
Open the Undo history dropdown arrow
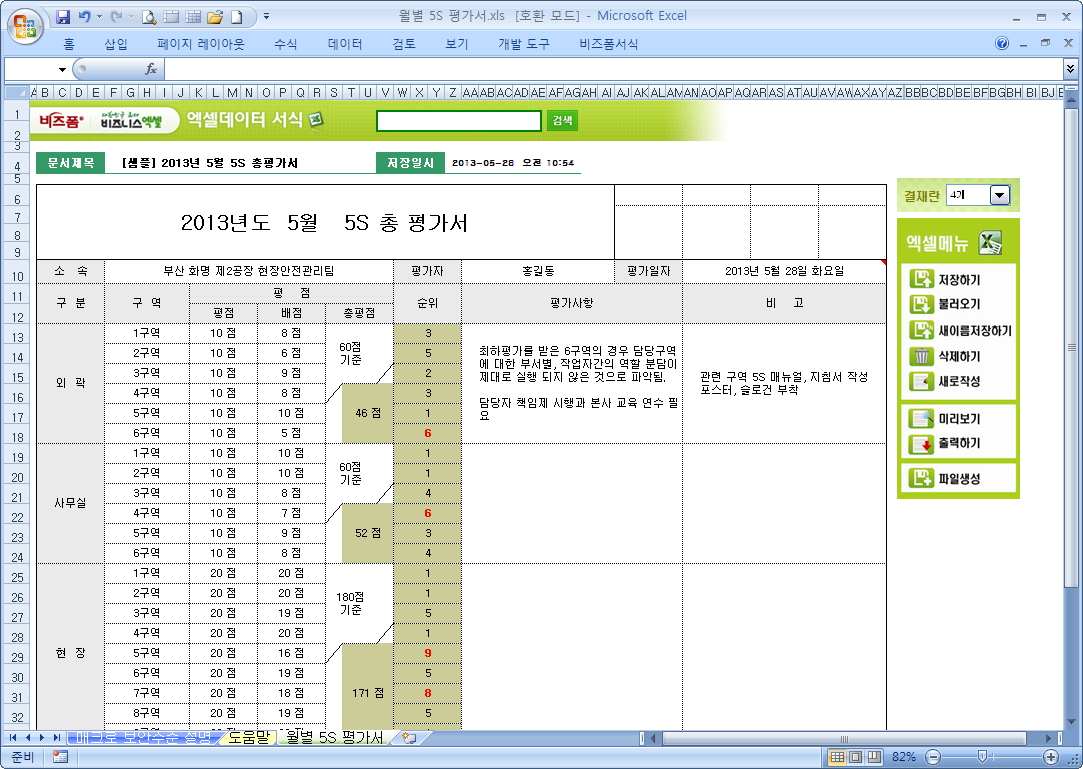[99, 17]
